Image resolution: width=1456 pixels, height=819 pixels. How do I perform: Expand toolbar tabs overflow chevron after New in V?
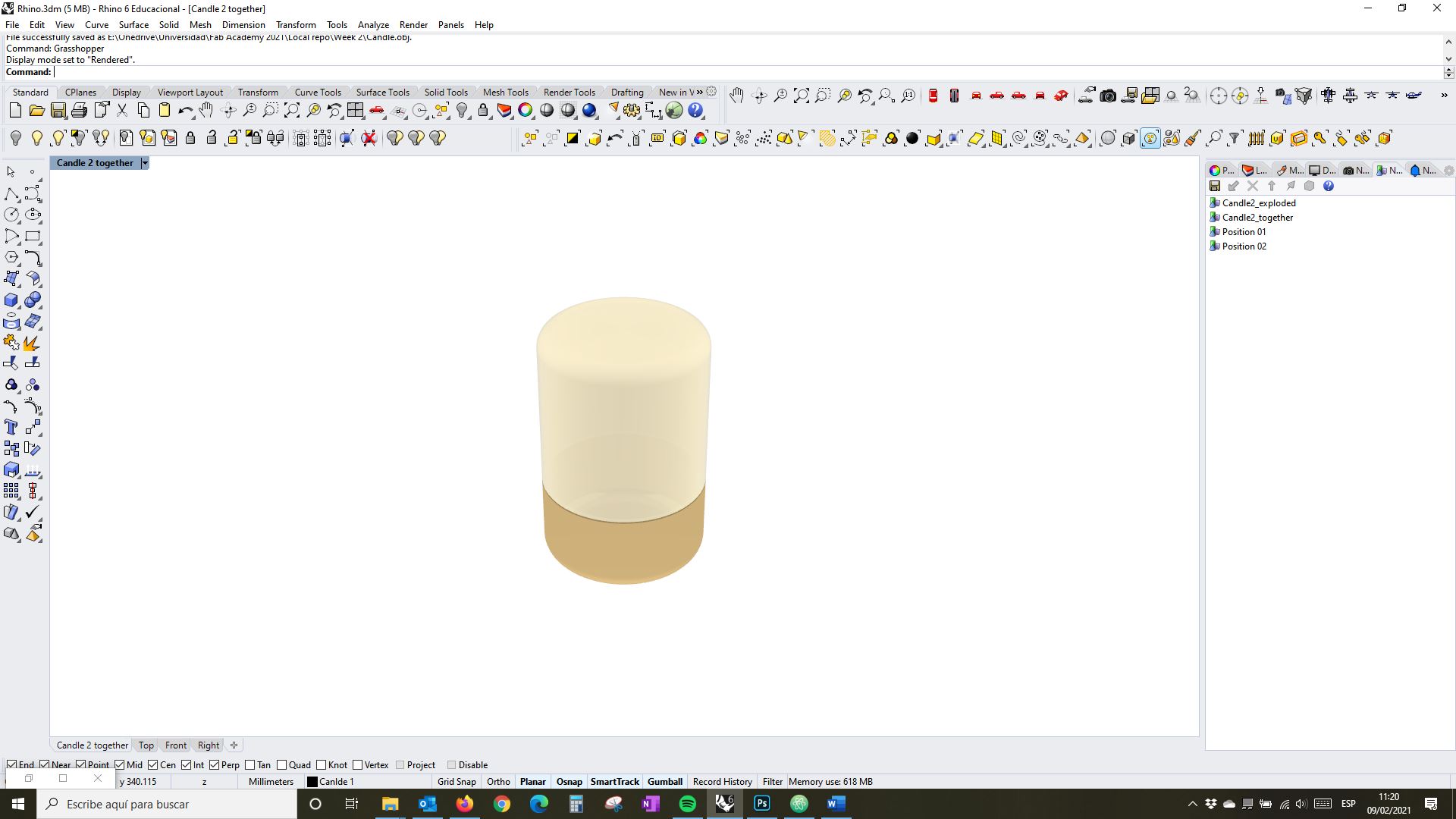(x=700, y=92)
